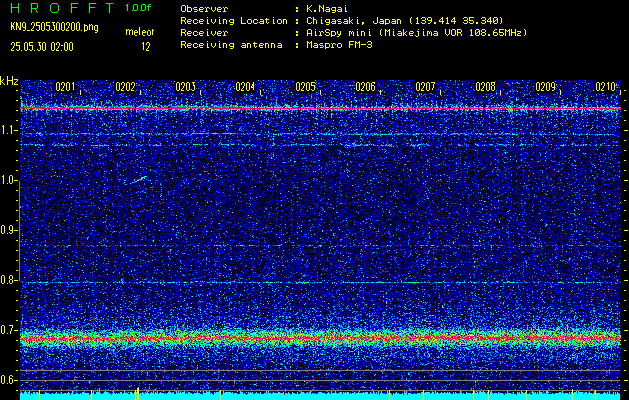
Task: Select the 0201 time marker
Action: (x=65, y=87)
